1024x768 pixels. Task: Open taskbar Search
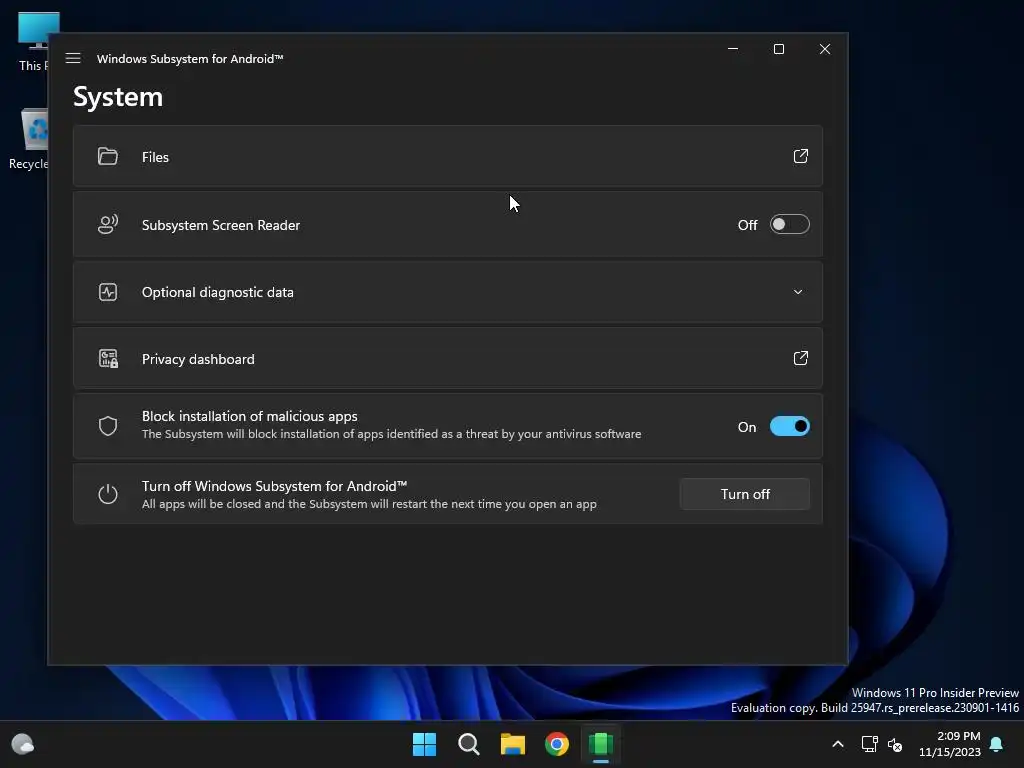[468, 744]
